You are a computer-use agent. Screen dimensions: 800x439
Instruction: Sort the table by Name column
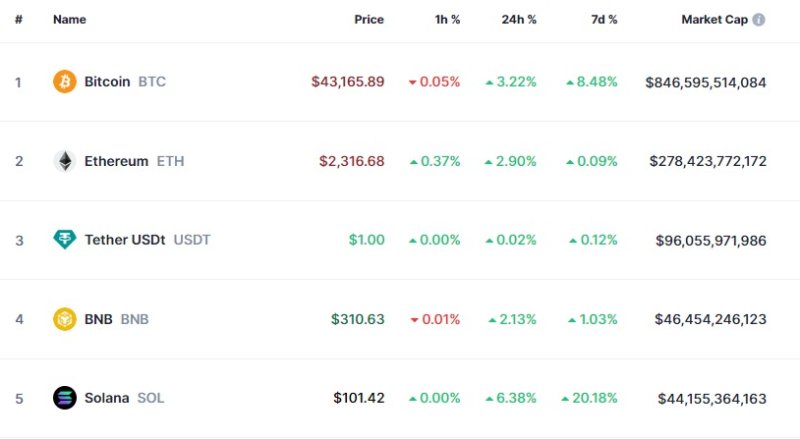click(69, 20)
